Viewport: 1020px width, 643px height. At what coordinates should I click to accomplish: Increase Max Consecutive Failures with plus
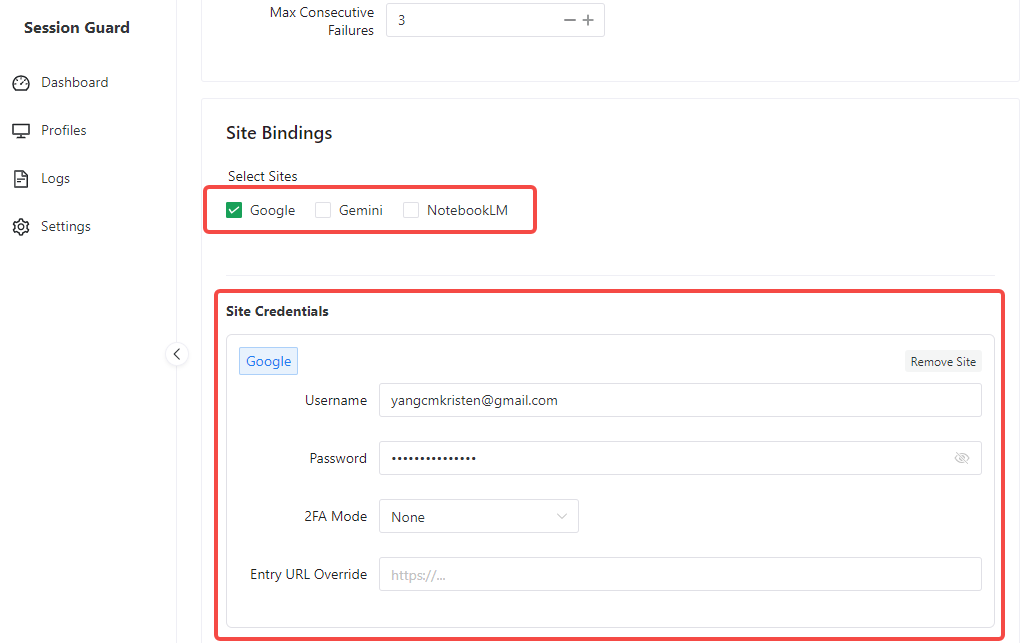click(x=588, y=20)
